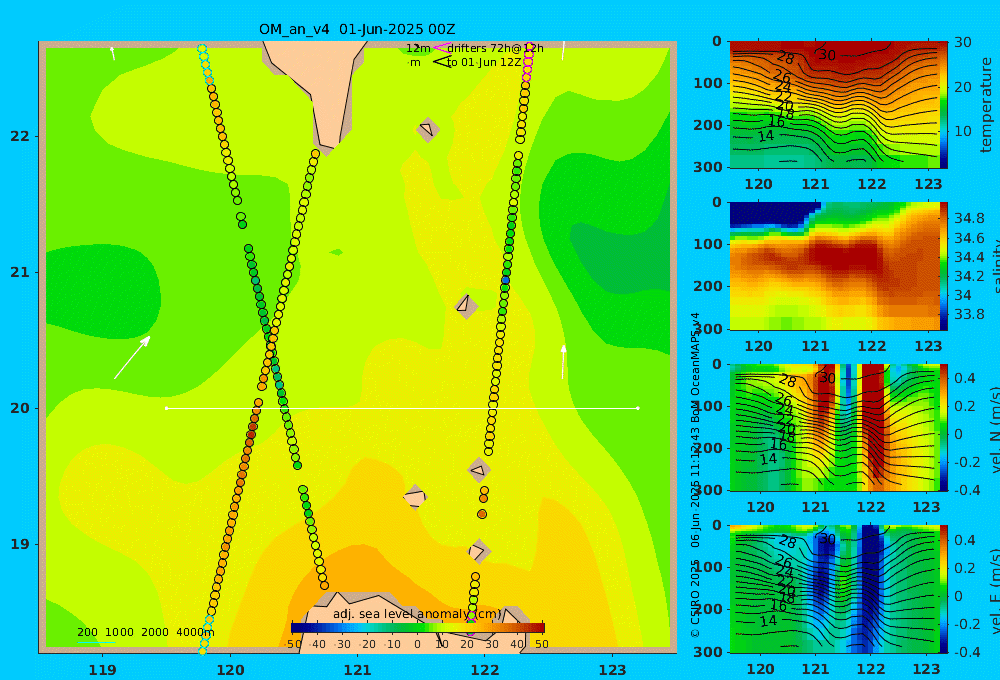Click the magenta drifter arrow in the legend

point(441,48)
